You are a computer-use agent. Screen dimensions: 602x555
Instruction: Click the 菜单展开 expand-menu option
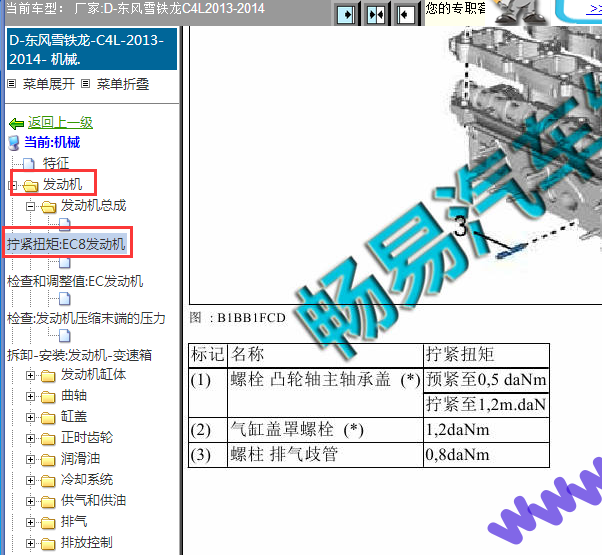tap(48, 84)
